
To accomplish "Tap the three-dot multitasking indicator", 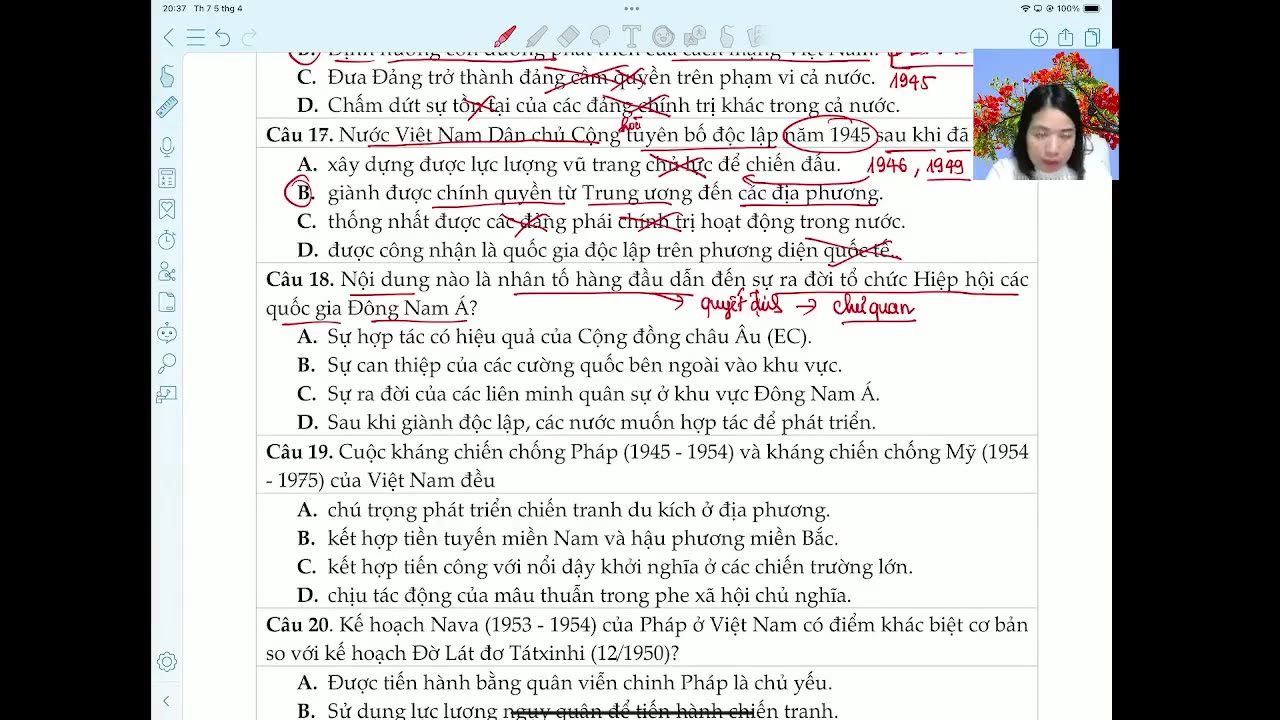I will (631, 8).
